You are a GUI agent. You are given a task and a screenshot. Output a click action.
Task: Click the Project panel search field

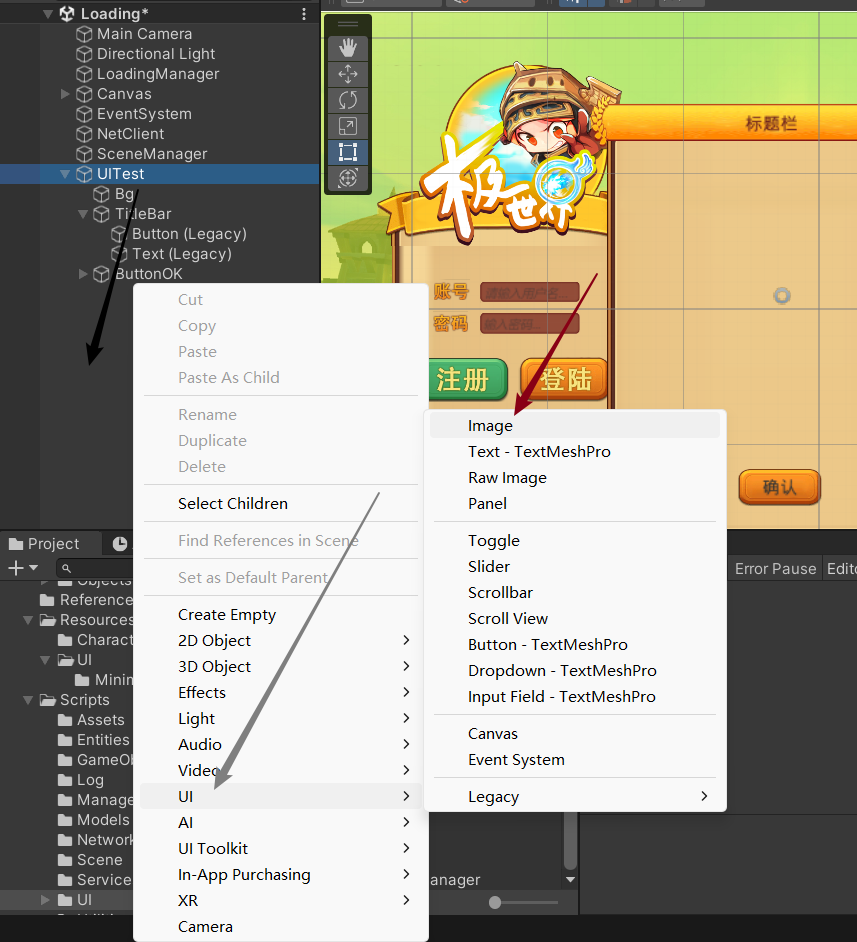95,568
